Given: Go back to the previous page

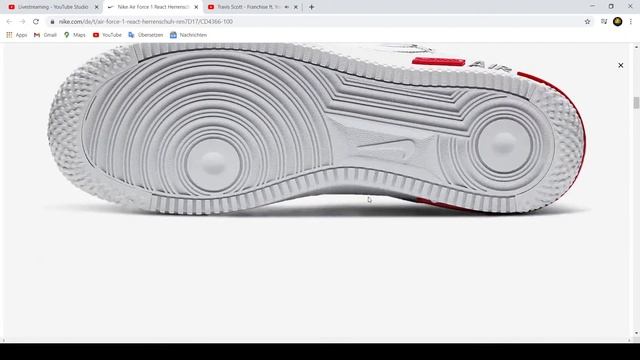Looking at the screenshot, I should [x=9, y=22].
